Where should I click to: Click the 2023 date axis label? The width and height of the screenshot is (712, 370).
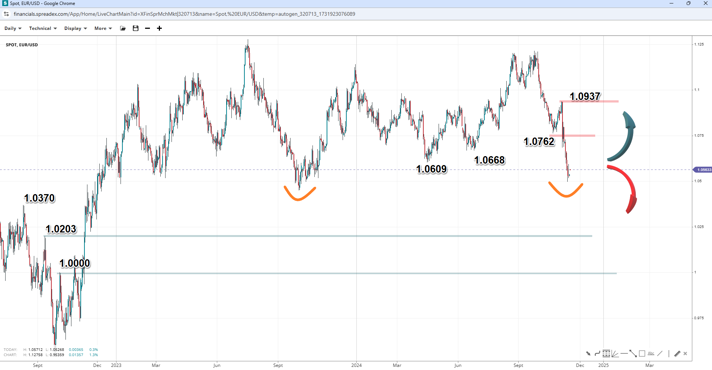[116, 365]
